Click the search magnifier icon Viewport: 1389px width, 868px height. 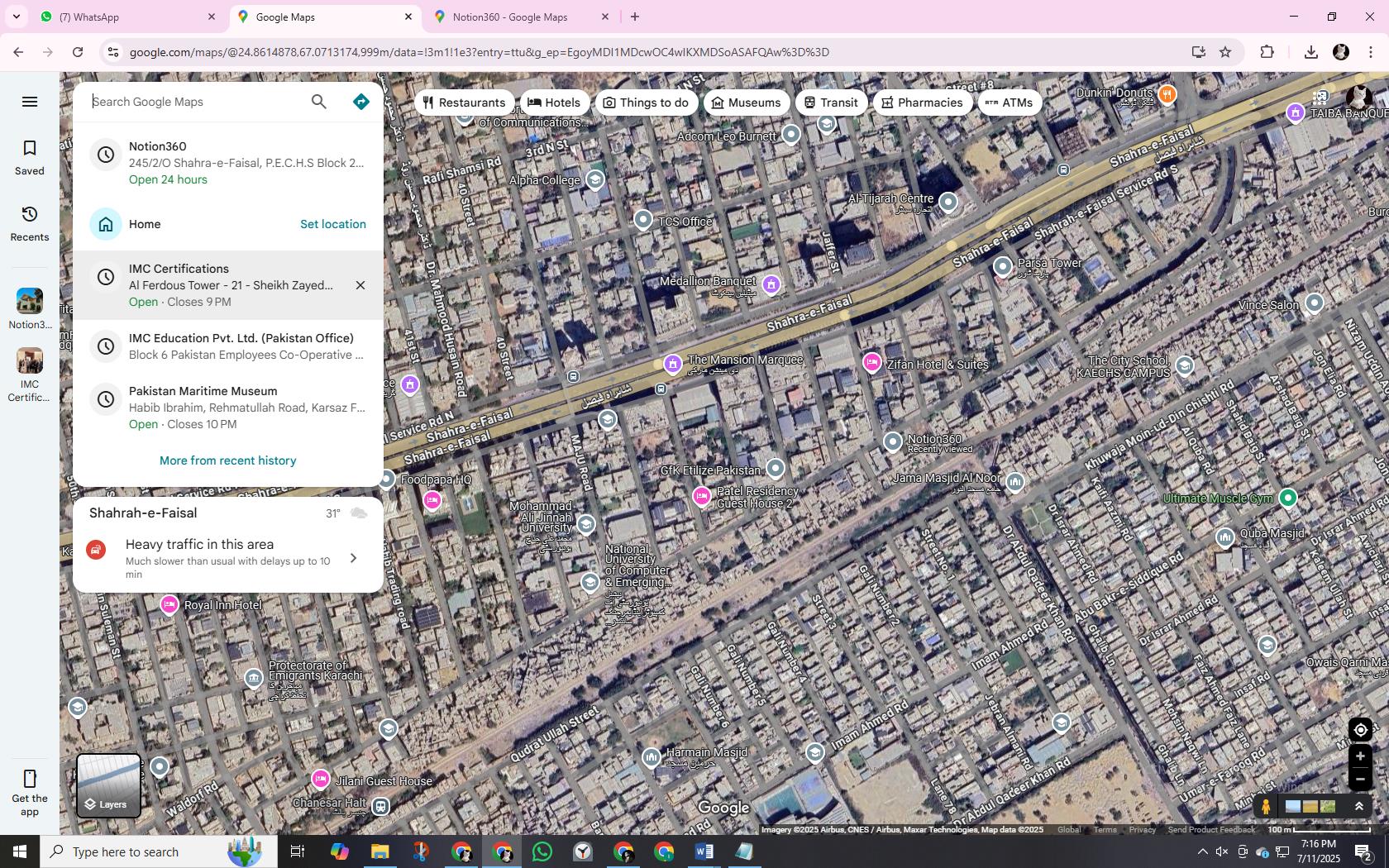pyautogui.click(x=319, y=102)
